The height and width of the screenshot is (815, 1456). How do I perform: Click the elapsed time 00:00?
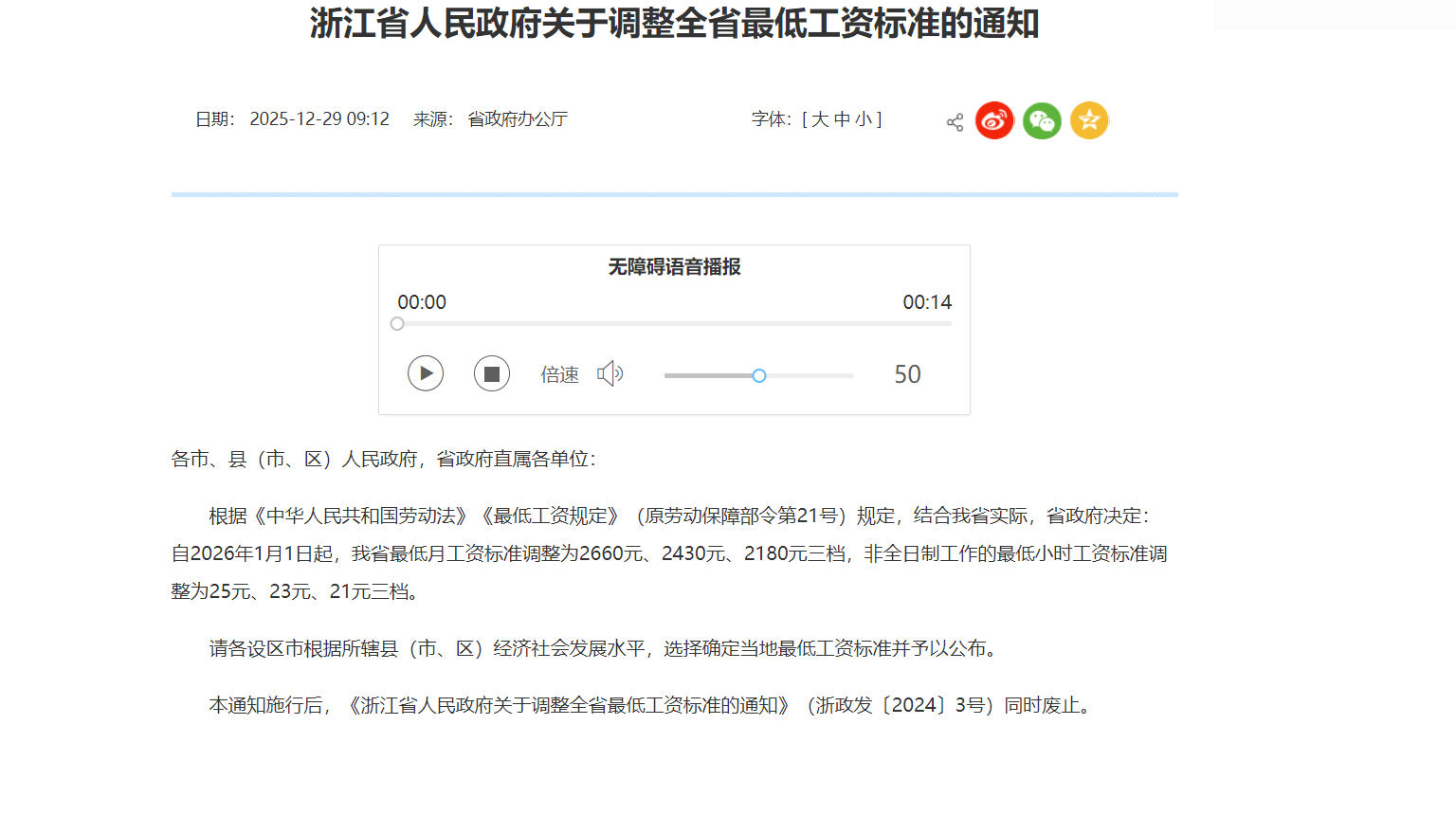coord(422,301)
